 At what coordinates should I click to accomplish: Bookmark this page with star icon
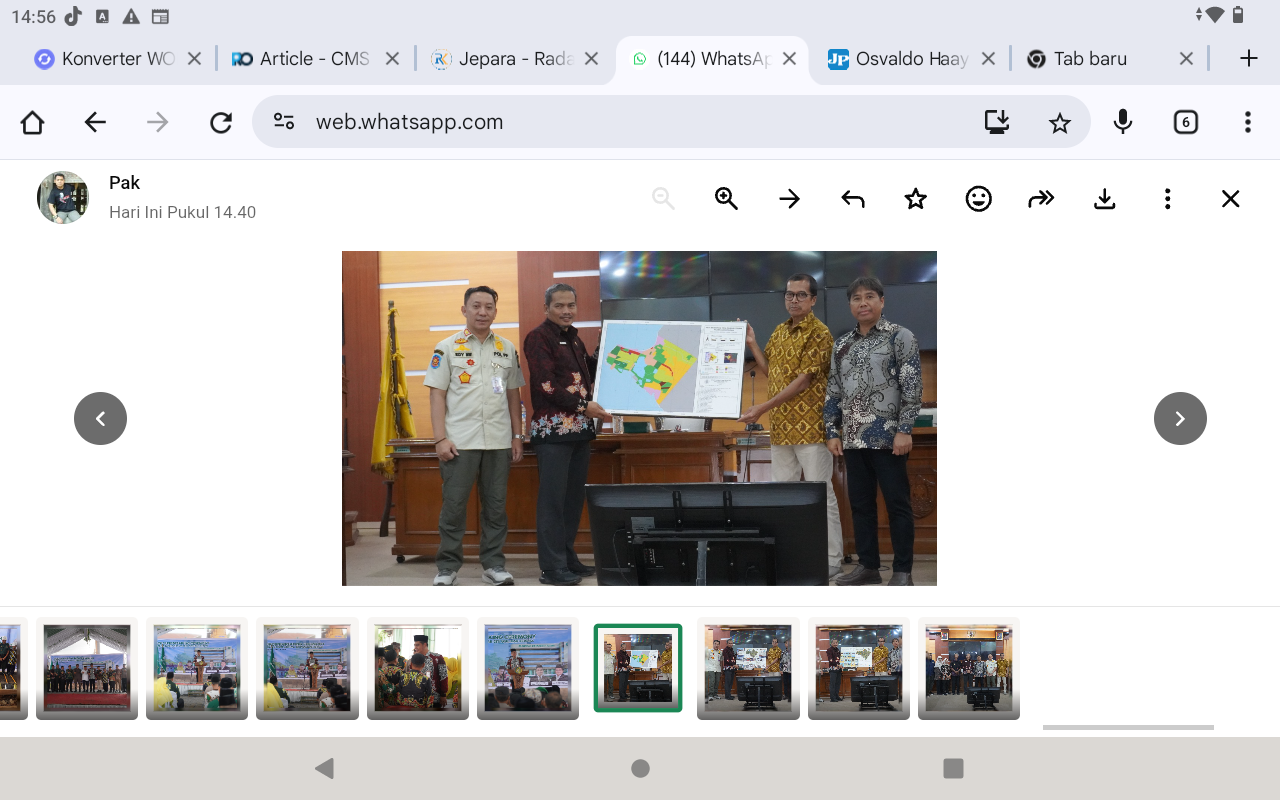1059,122
